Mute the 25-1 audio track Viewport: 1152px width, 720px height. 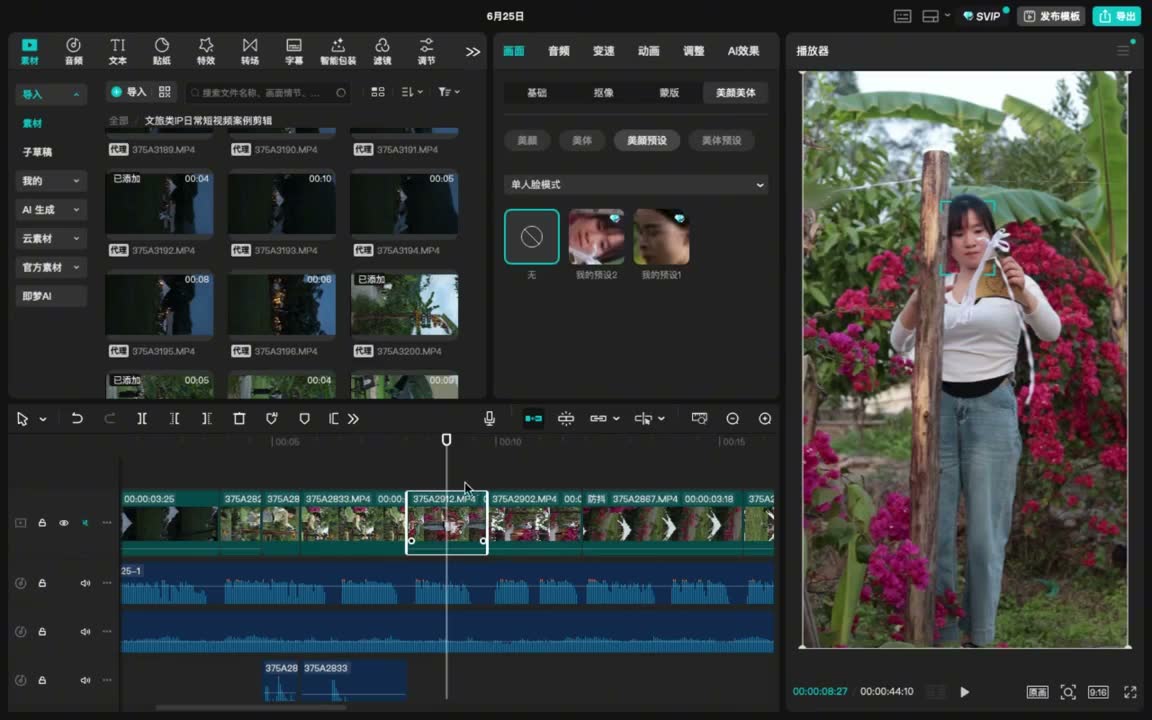coord(85,583)
